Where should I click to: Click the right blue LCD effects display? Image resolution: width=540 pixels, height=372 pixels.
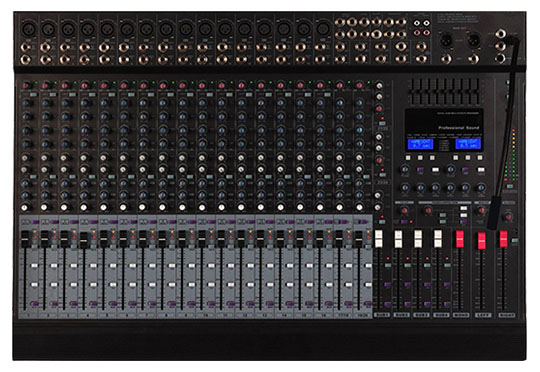click(468, 144)
